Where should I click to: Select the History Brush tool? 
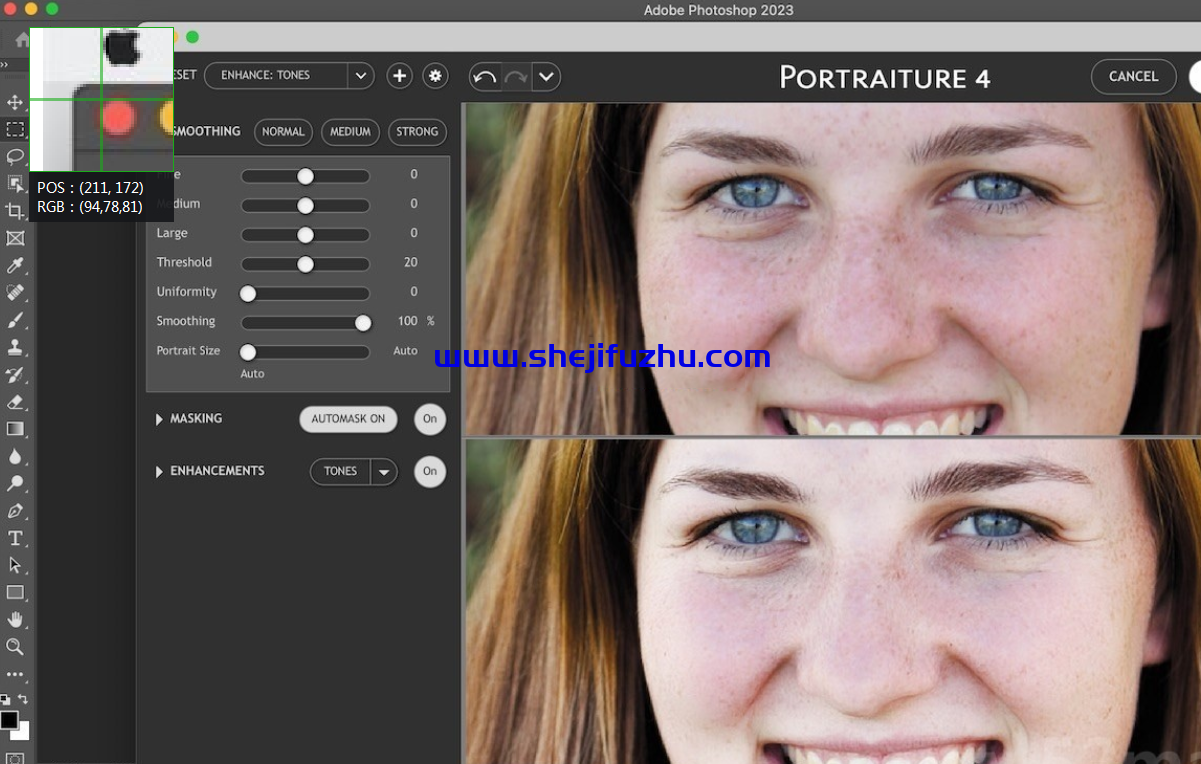15,375
